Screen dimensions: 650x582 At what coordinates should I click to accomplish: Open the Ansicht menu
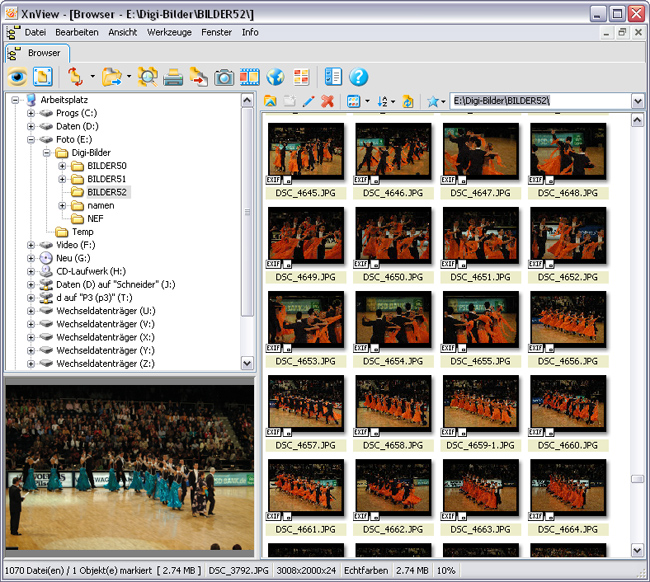click(122, 32)
